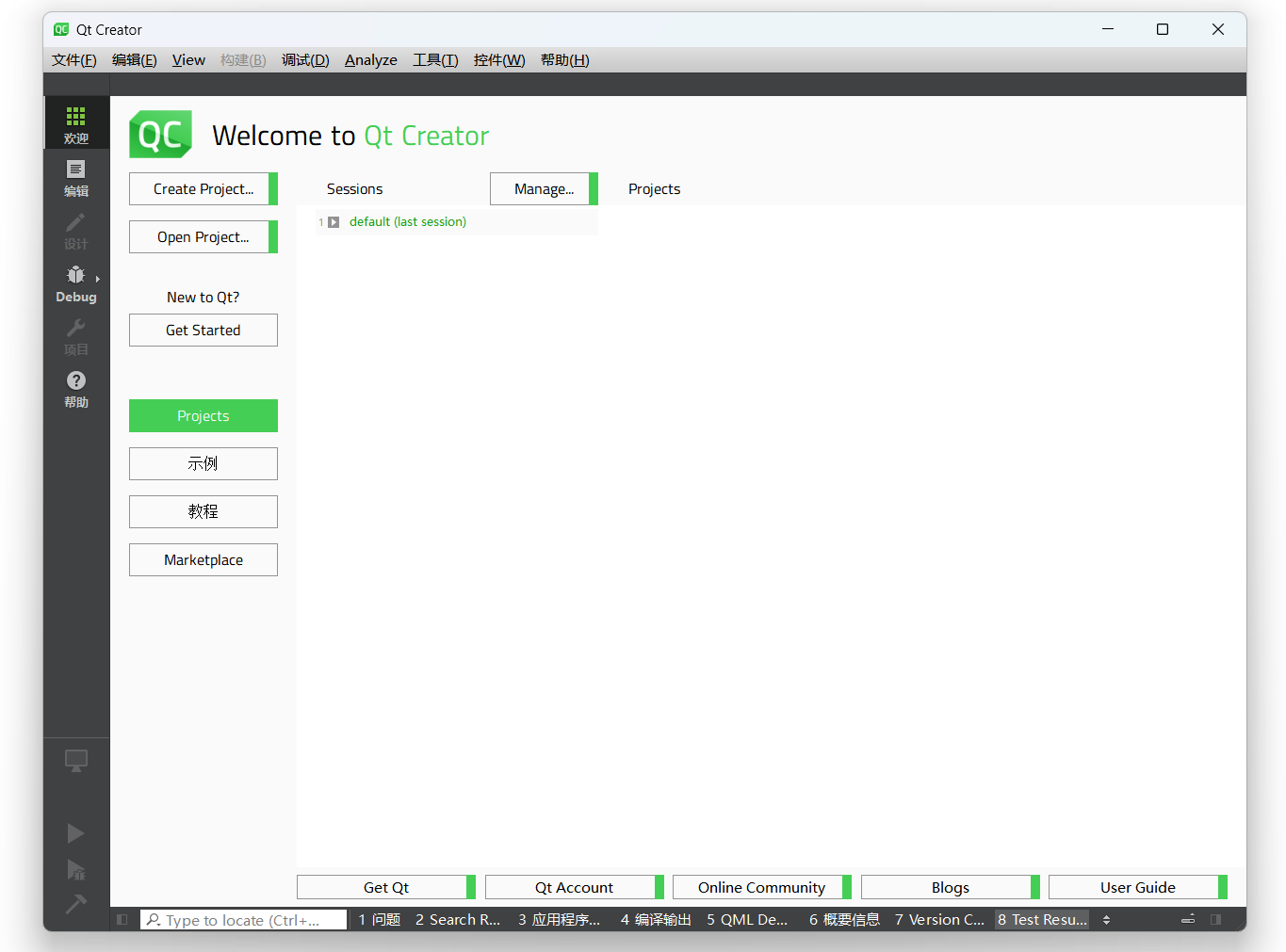The height and width of the screenshot is (952, 1286).
Task: Open the Blogs button
Action: (951, 887)
